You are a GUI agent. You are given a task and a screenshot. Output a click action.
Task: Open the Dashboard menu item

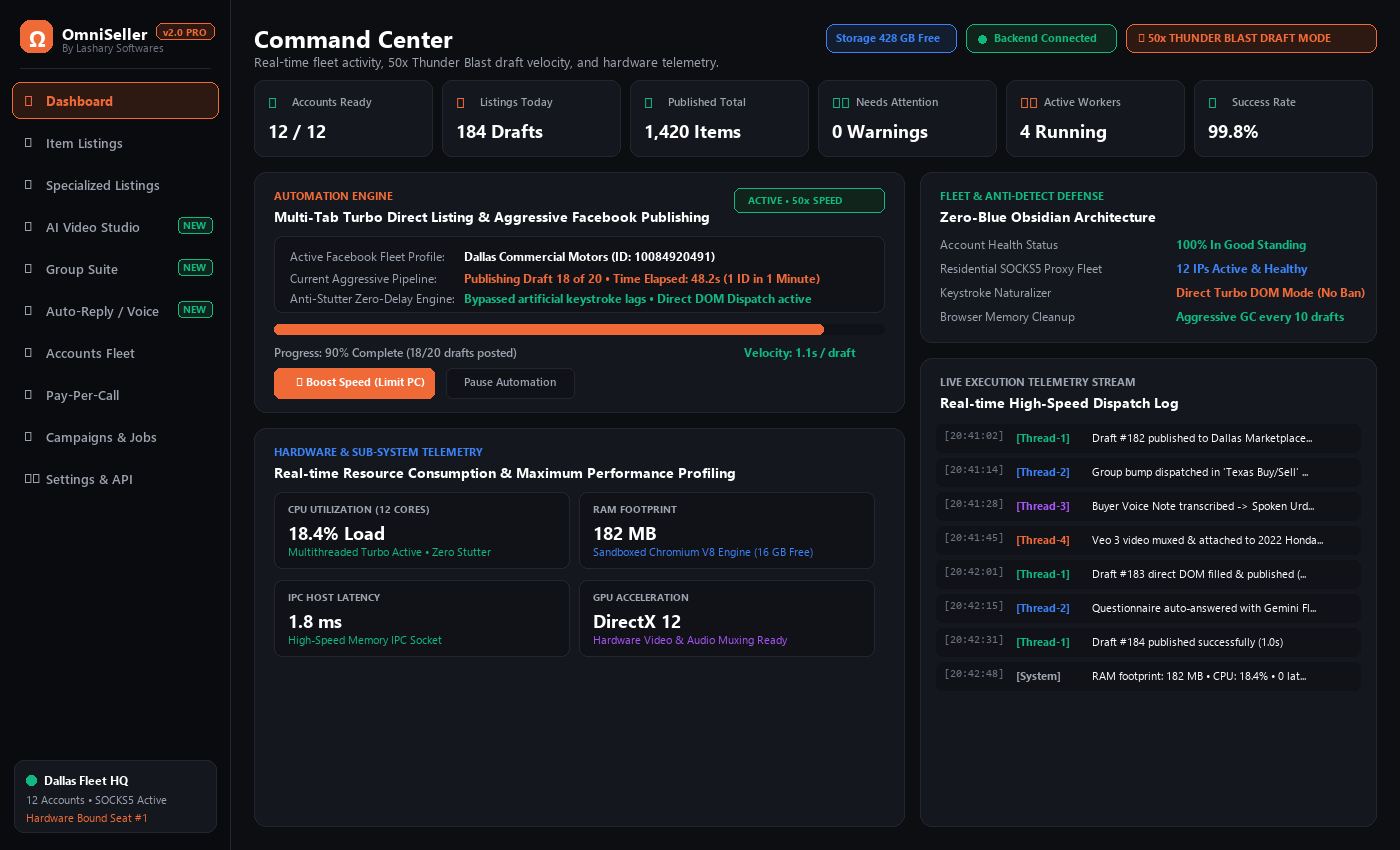[115, 101]
